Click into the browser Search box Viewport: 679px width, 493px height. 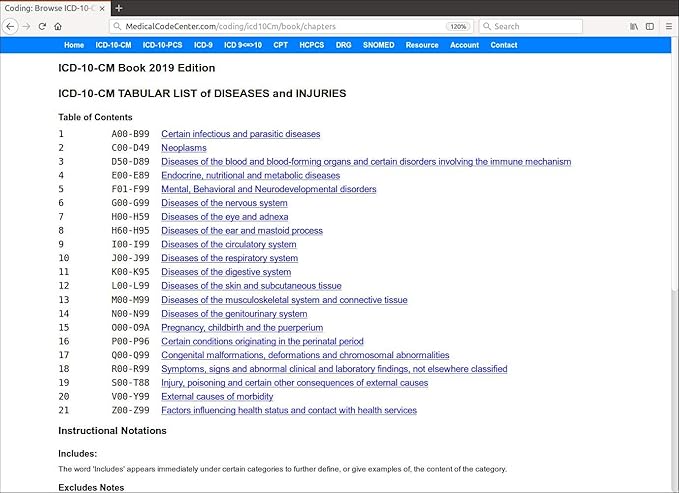coord(531,26)
